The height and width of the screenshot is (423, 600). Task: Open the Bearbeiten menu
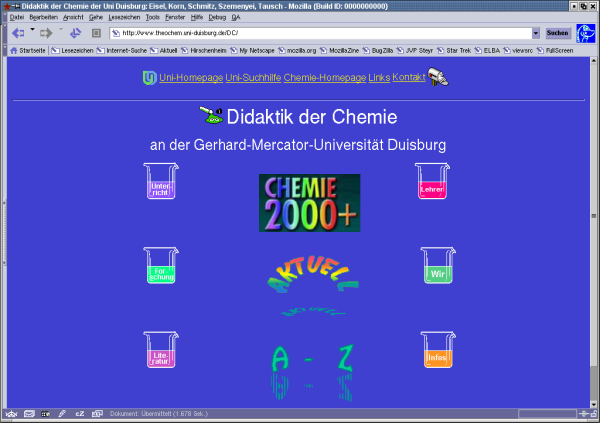[43, 17]
